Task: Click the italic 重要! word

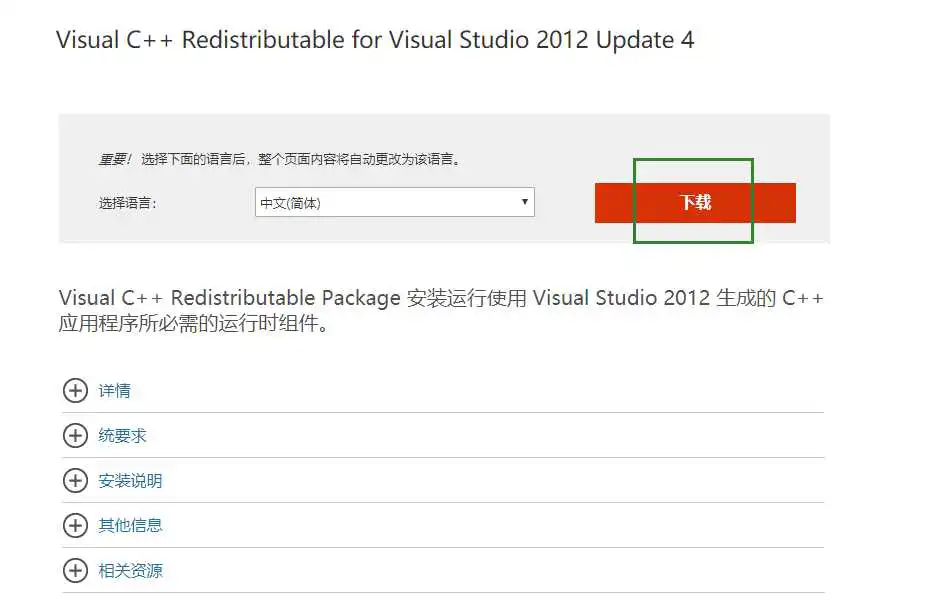Action: click(114, 159)
